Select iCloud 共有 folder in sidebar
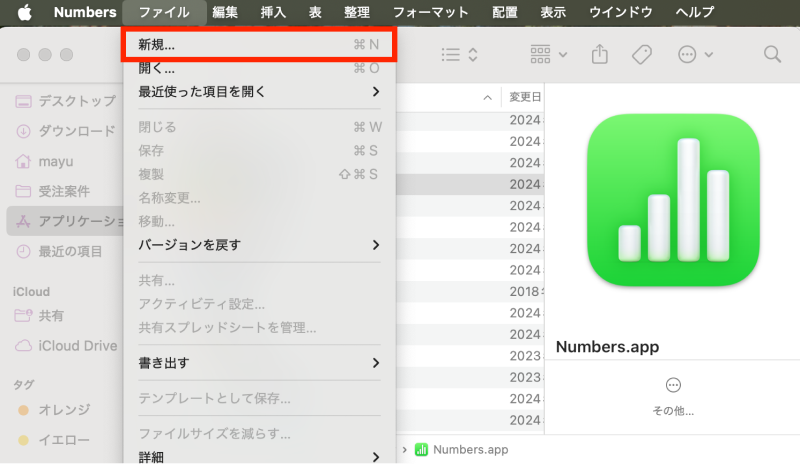 [66, 316]
